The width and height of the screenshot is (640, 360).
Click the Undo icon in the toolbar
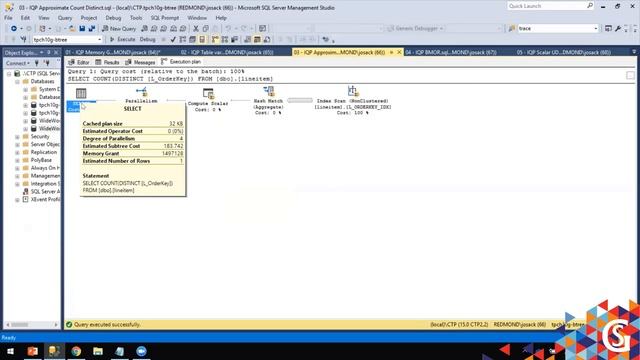(228, 29)
